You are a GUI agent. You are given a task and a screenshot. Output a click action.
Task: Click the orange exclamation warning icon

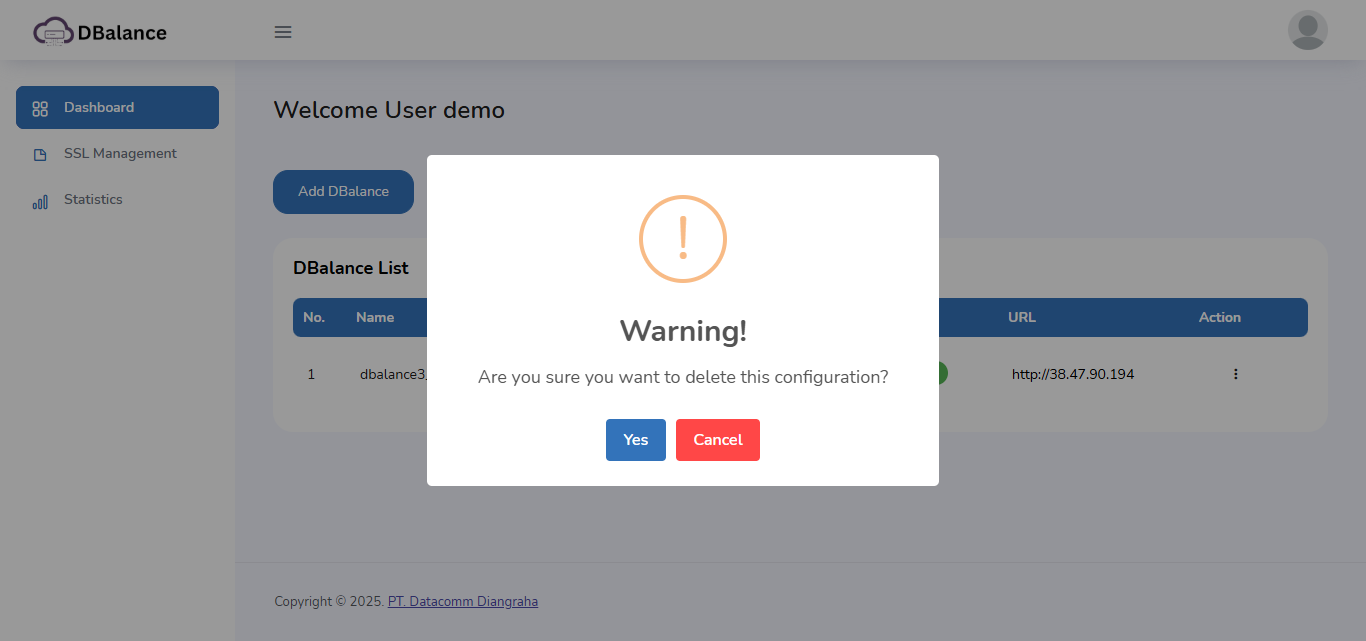(x=683, y=239)
